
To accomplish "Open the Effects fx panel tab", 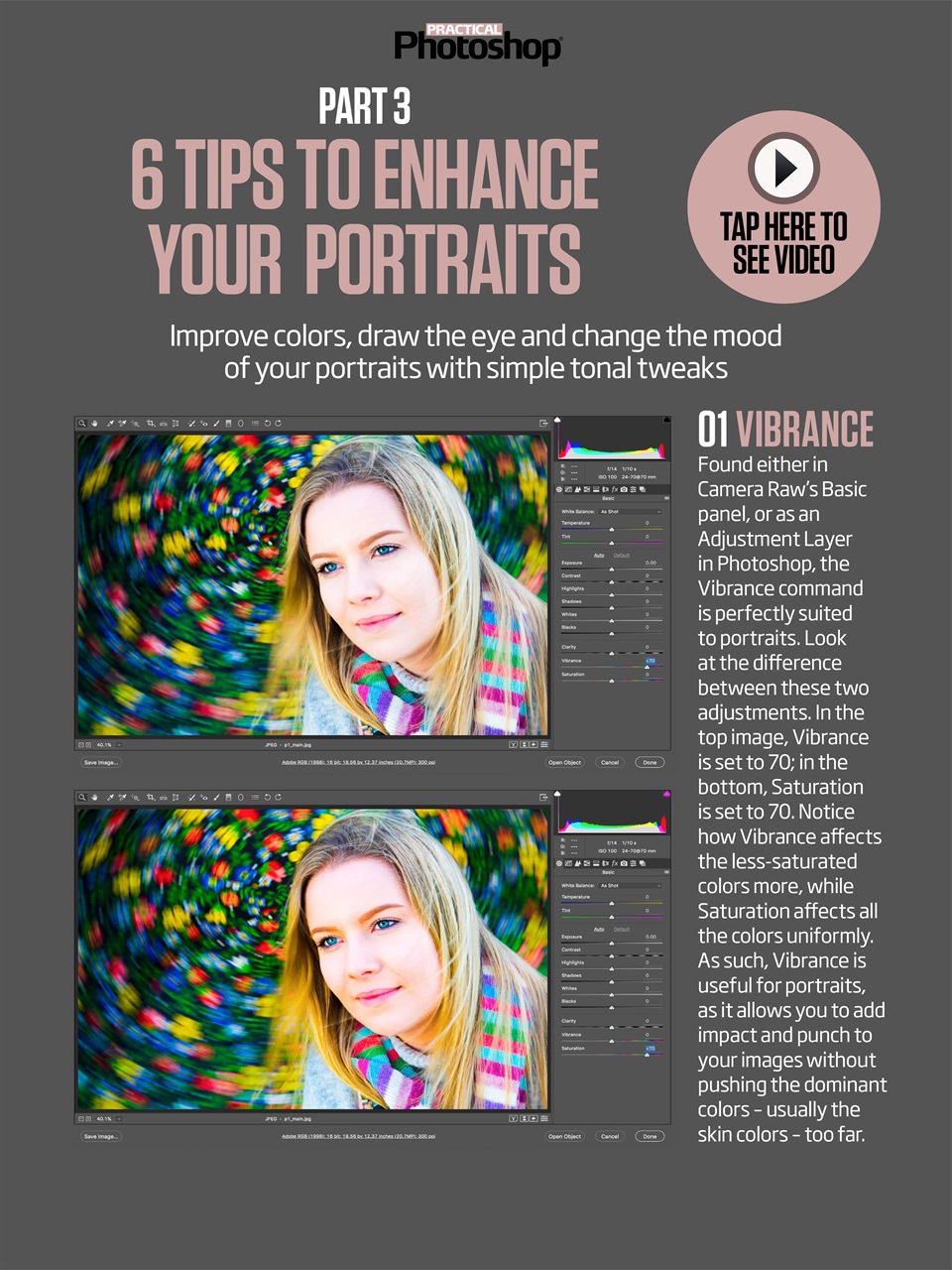I will pyautogui.click(x=614, y=489).
